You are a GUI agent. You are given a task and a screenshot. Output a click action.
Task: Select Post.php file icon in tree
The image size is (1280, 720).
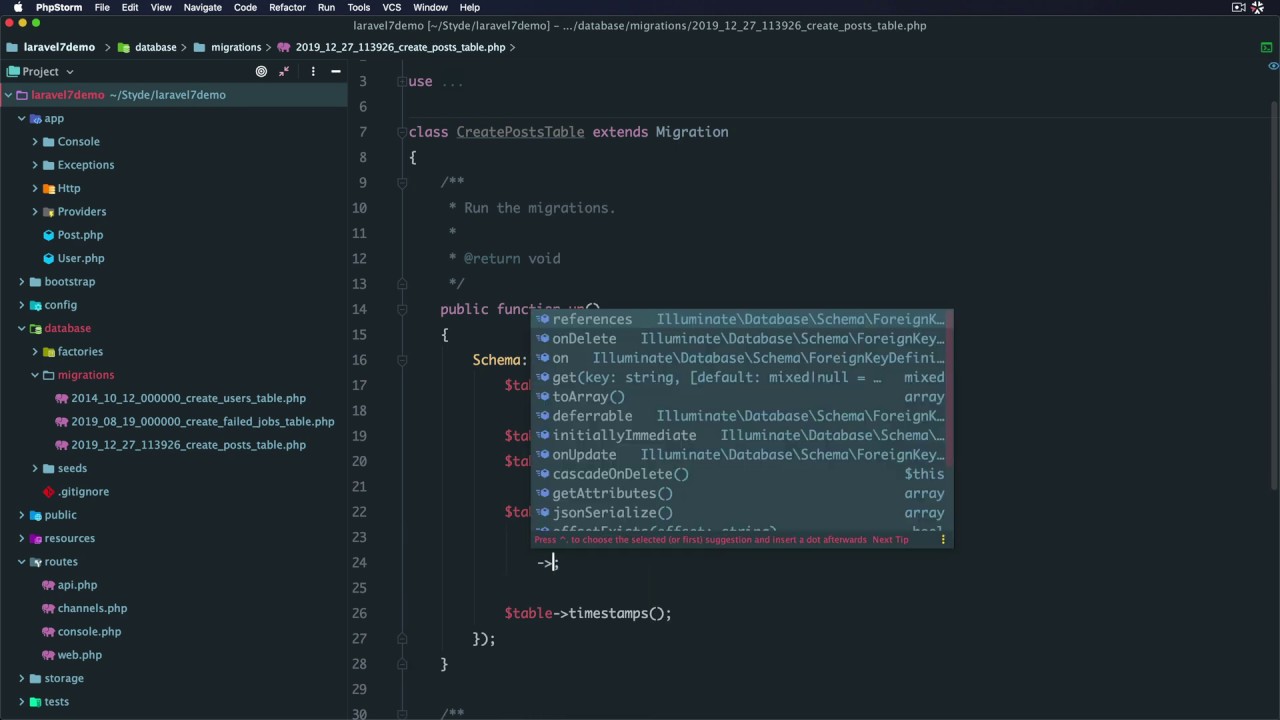tap(49, 235)
